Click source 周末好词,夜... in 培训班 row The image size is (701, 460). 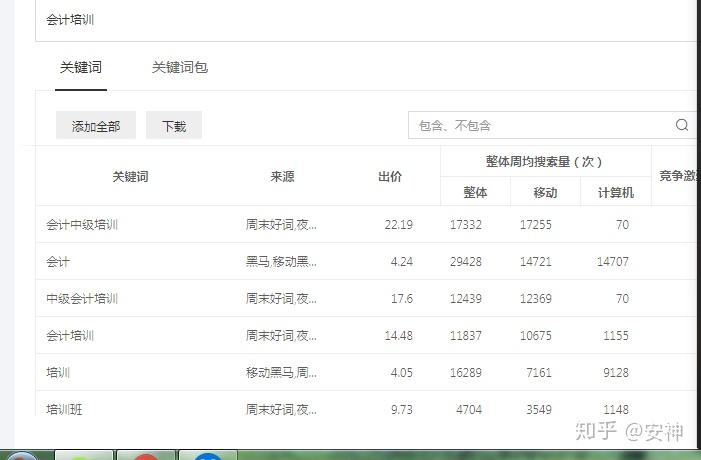tap(281, 409)
